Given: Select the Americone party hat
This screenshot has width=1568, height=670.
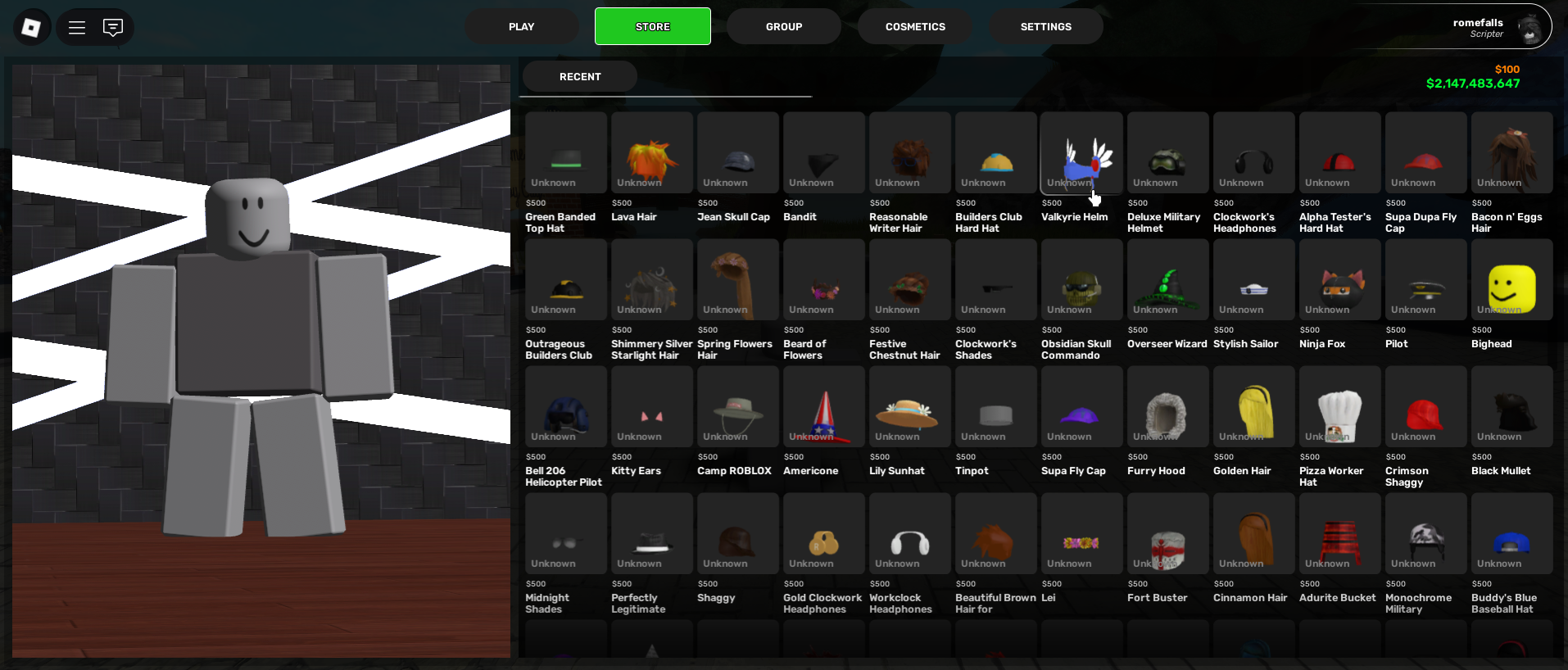Looking at the screenshot, I should pos(823,408).
